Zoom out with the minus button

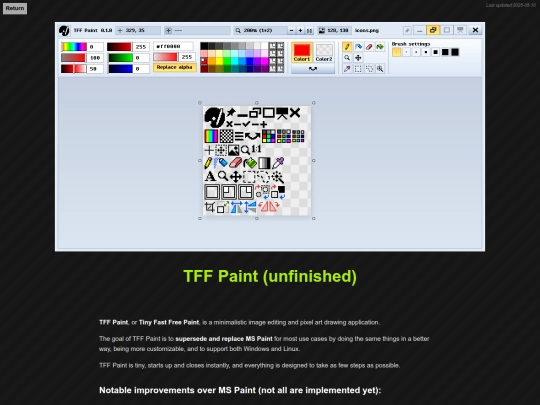[x=291, y=30]
